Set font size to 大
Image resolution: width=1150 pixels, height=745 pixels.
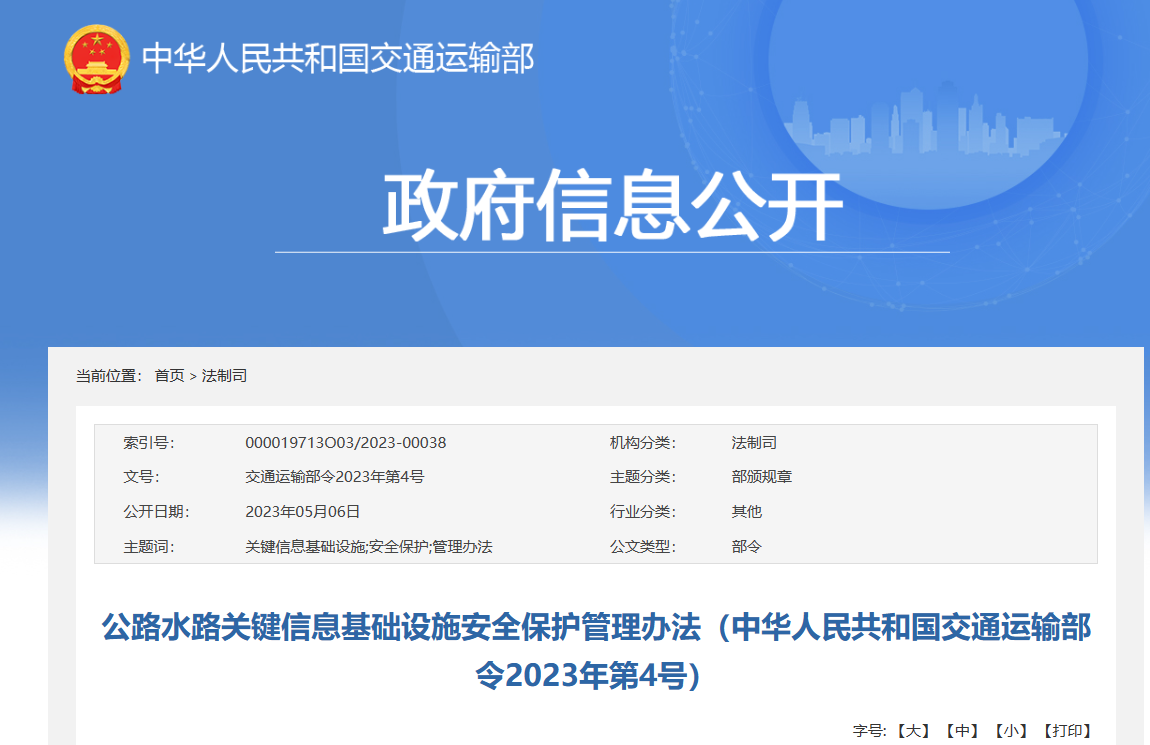[x=911, y=731]
